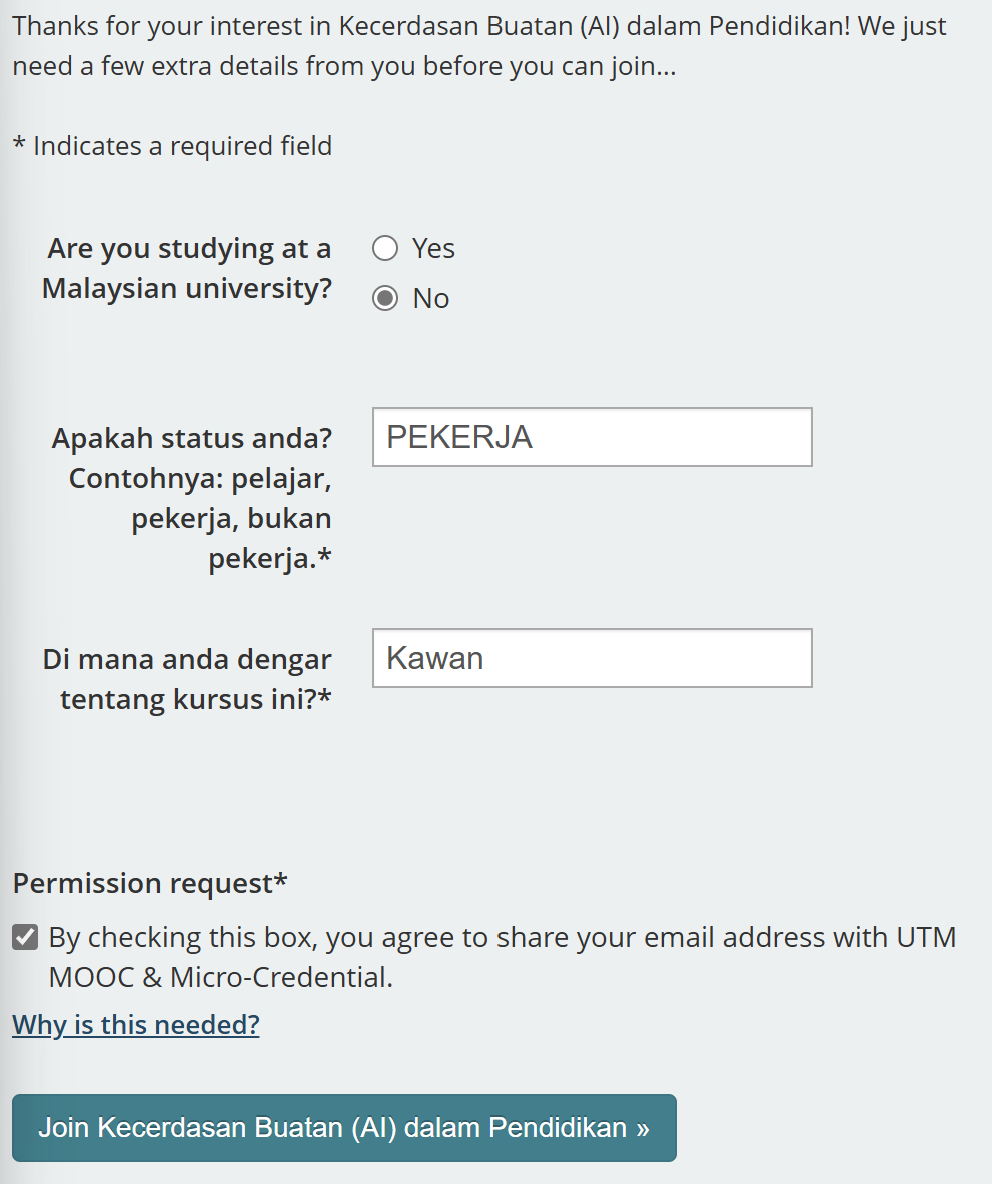The width and height of the screenshot is (992, 1184).
Task: Focus the field containing "Kawan"
Action: 592,658
